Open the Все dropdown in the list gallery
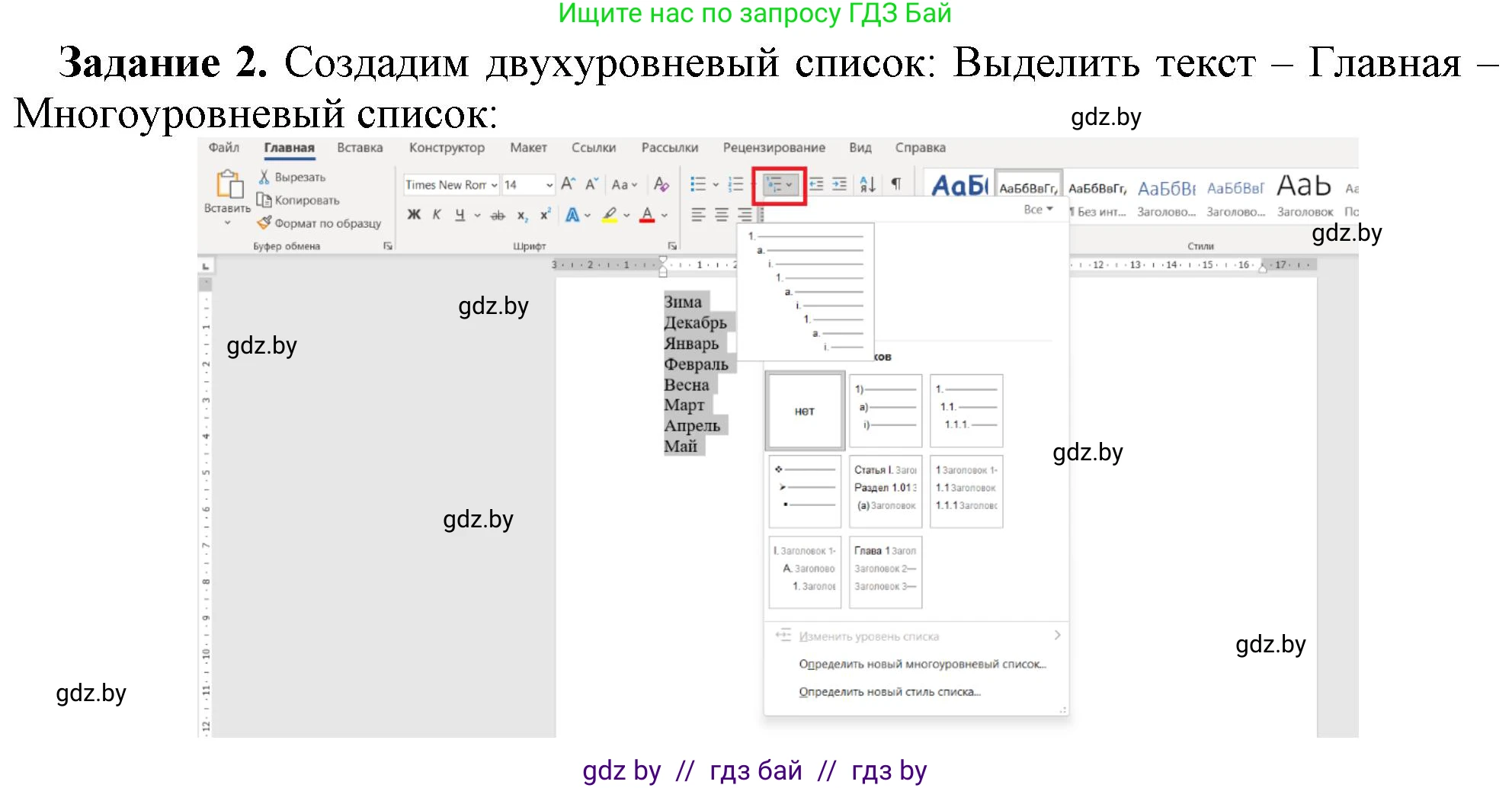1512x788 pixels. pos(1039,209)
